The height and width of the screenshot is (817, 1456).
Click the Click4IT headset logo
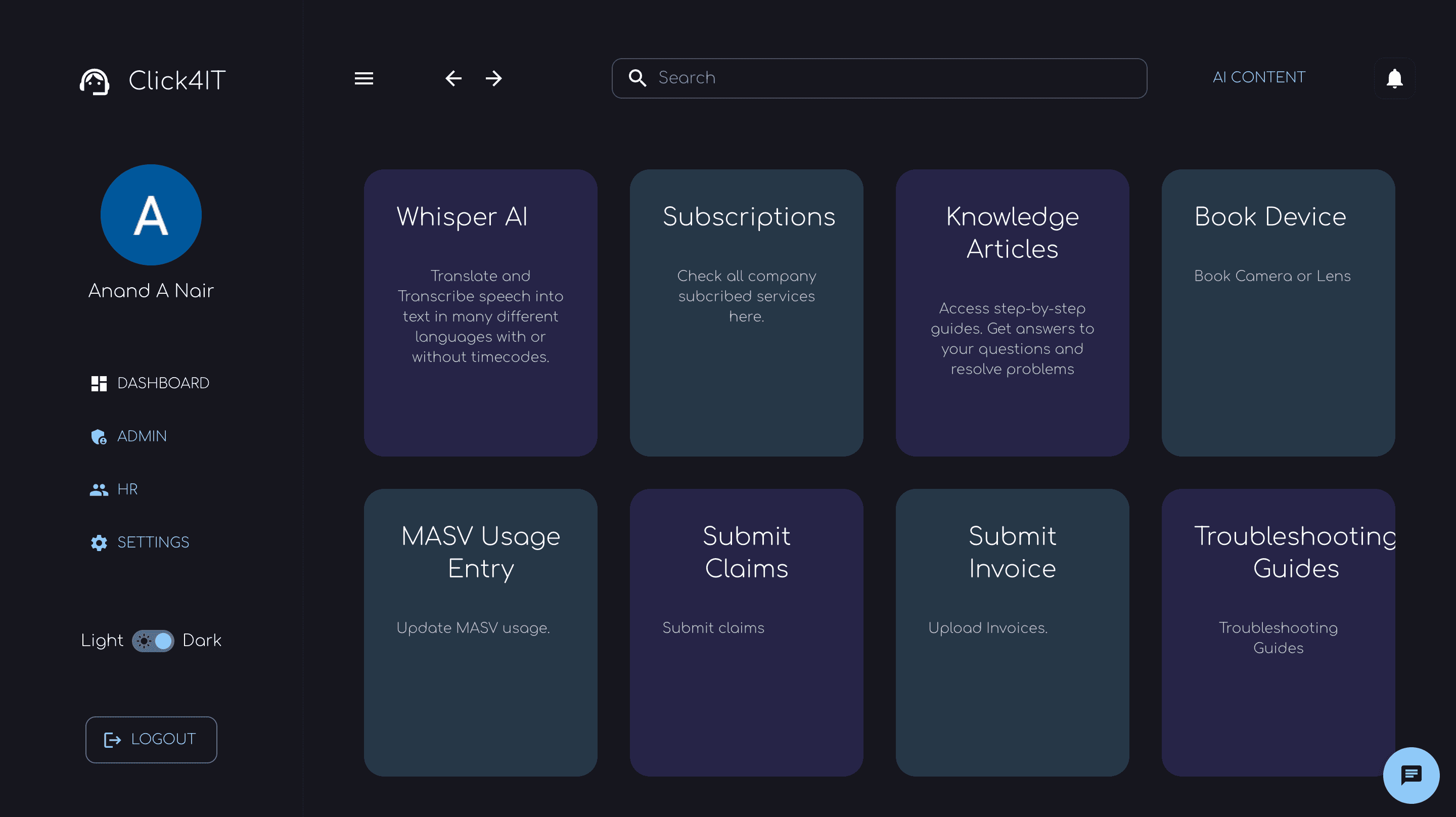[95, 81]
